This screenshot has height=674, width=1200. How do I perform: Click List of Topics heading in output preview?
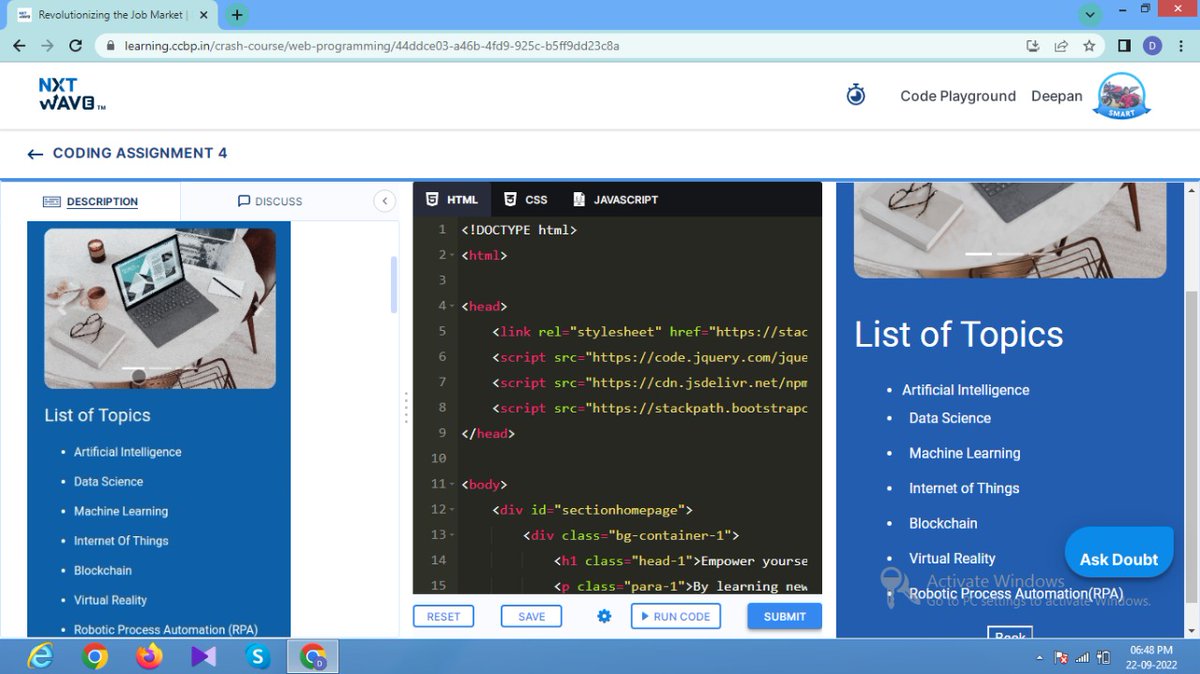click(959, 335)
